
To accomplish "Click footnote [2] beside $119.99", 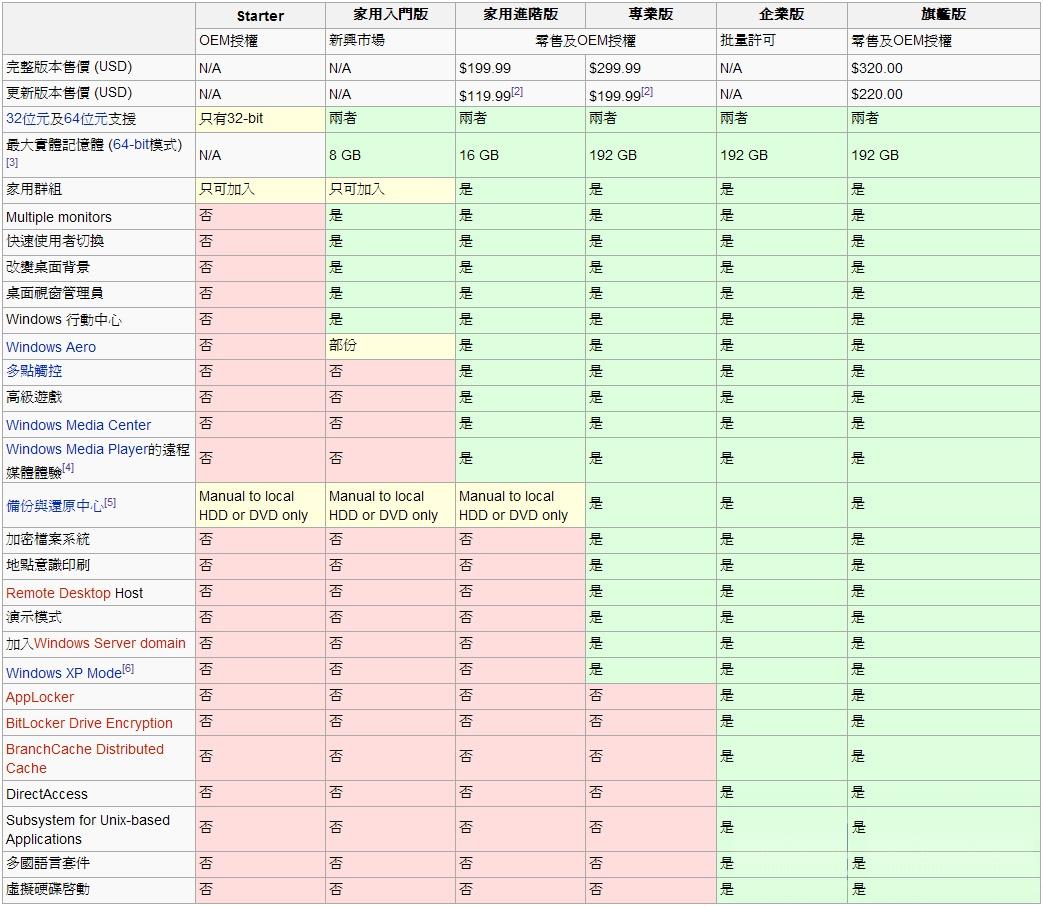I will (517, 92).
